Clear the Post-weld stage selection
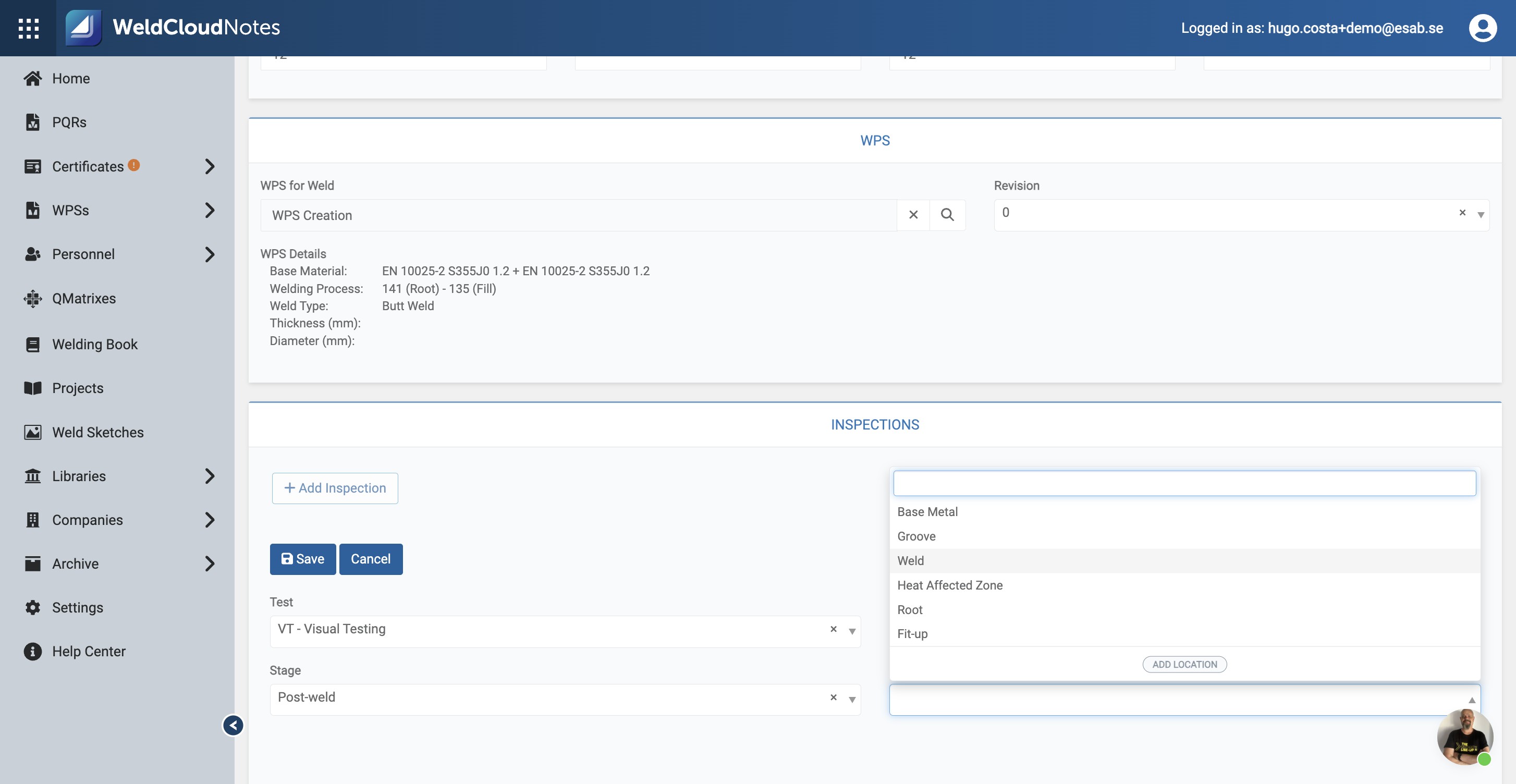 833,697
